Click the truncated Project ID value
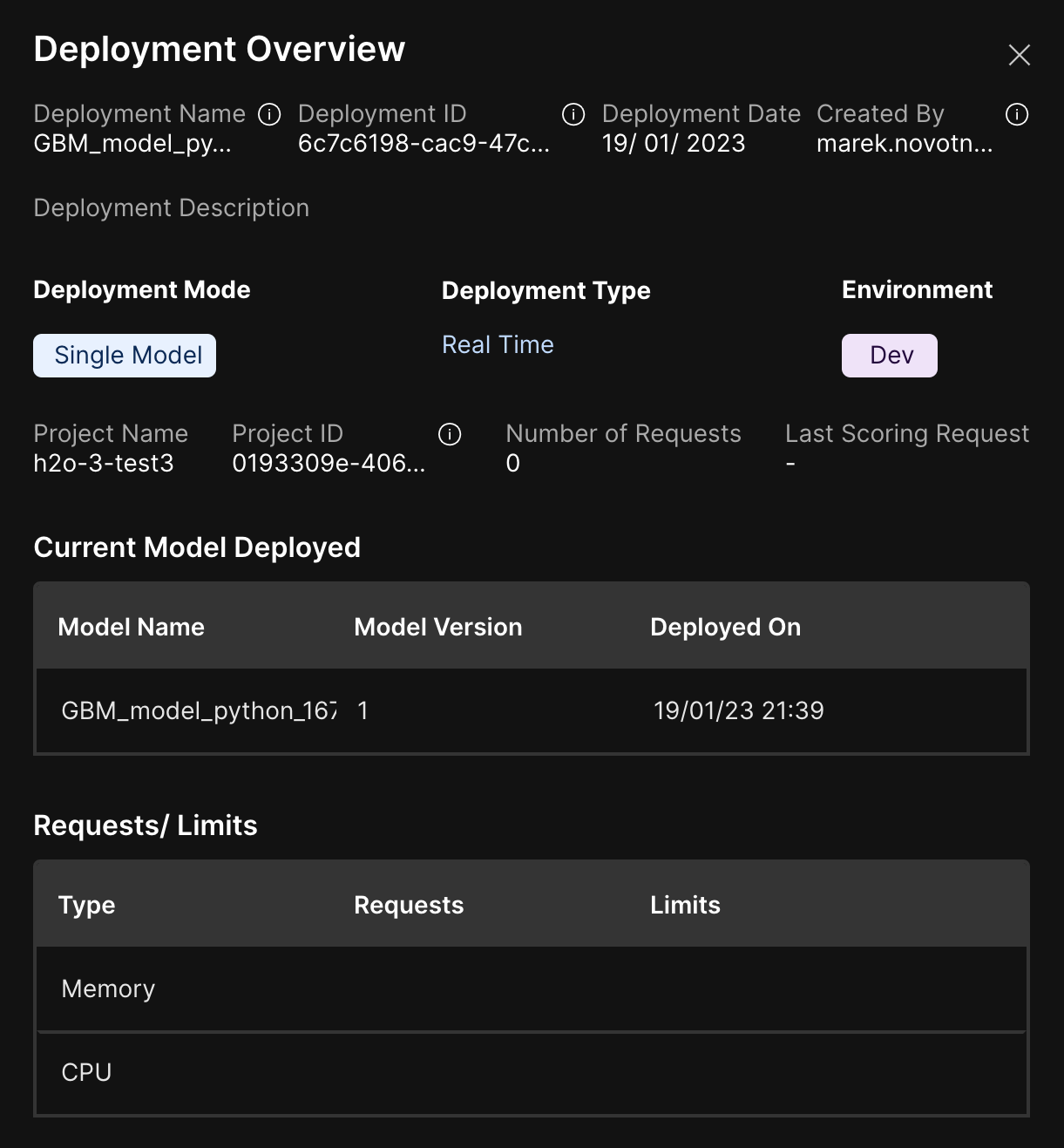The width and height of the screenshot is (1064, 1148). coord(329,464)
